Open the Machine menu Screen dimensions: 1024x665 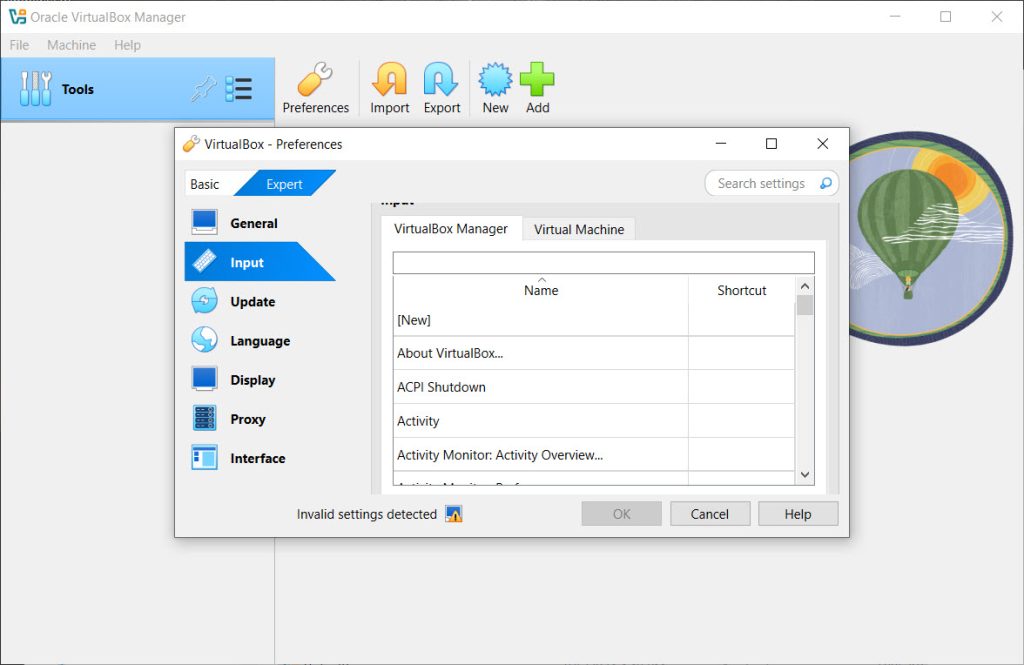(x=71, y=45)
